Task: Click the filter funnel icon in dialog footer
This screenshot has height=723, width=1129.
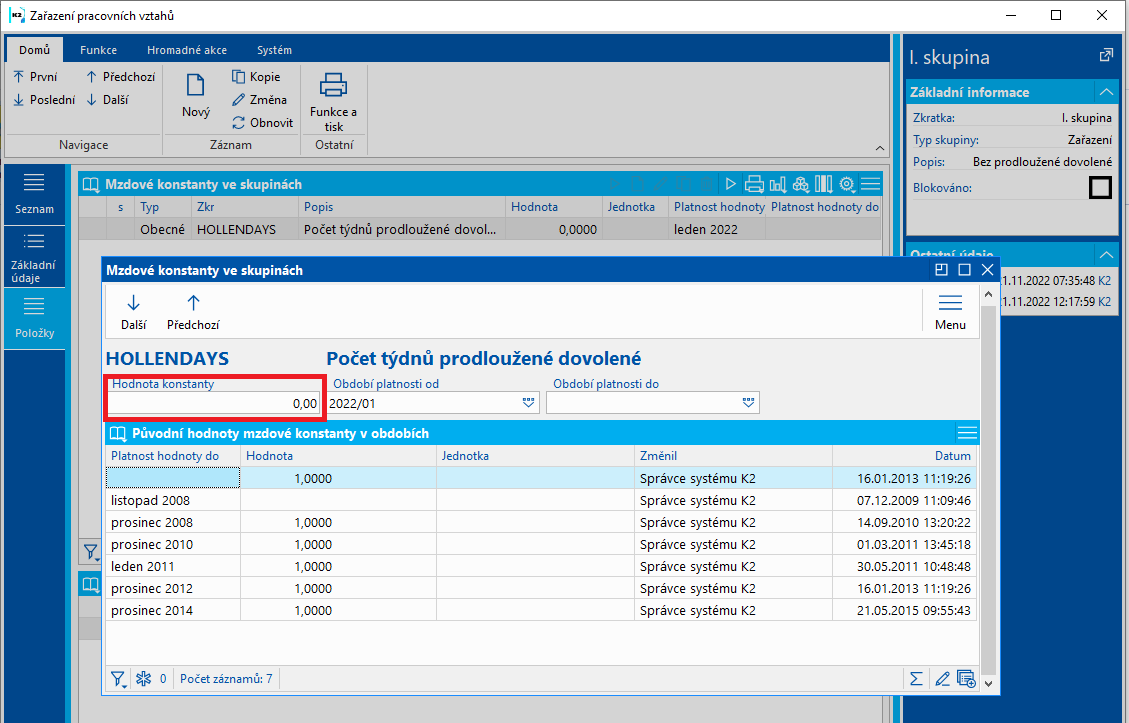Action: 119,679
